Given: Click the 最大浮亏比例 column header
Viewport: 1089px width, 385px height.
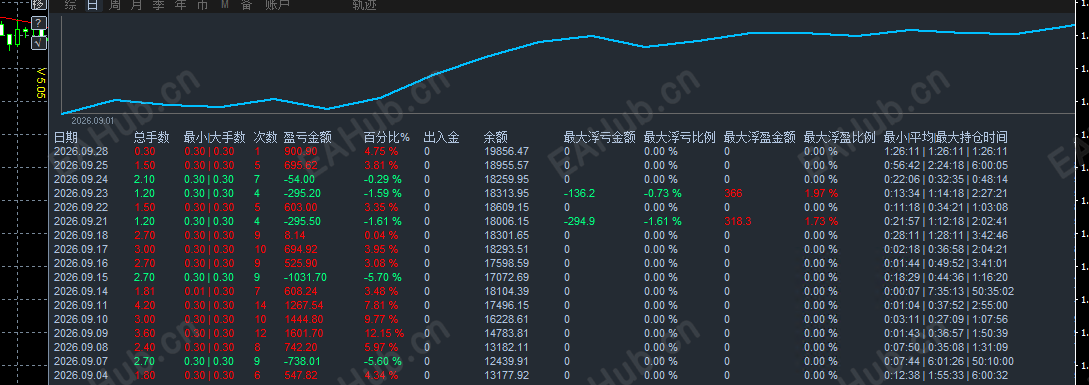Looking at the screenshot, I should (x=680, y=138).
